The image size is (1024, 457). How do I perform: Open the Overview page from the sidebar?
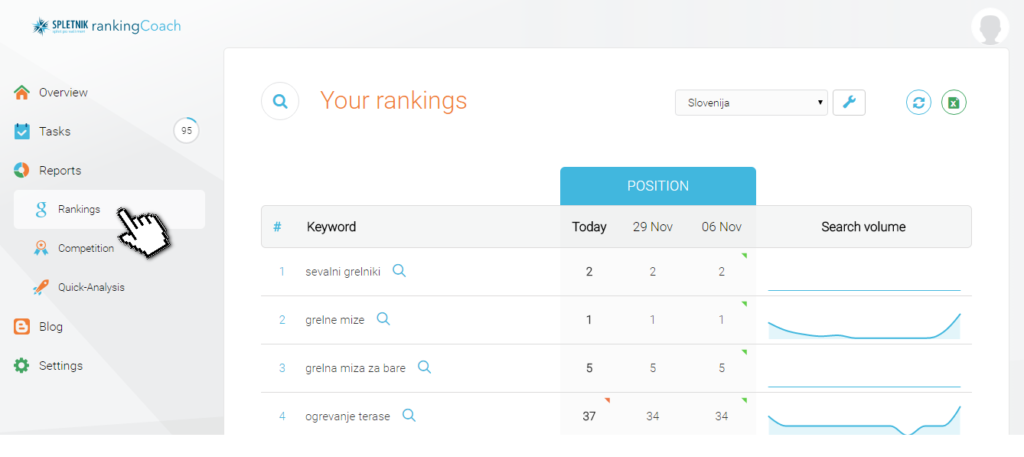click(x=63, y=93)
